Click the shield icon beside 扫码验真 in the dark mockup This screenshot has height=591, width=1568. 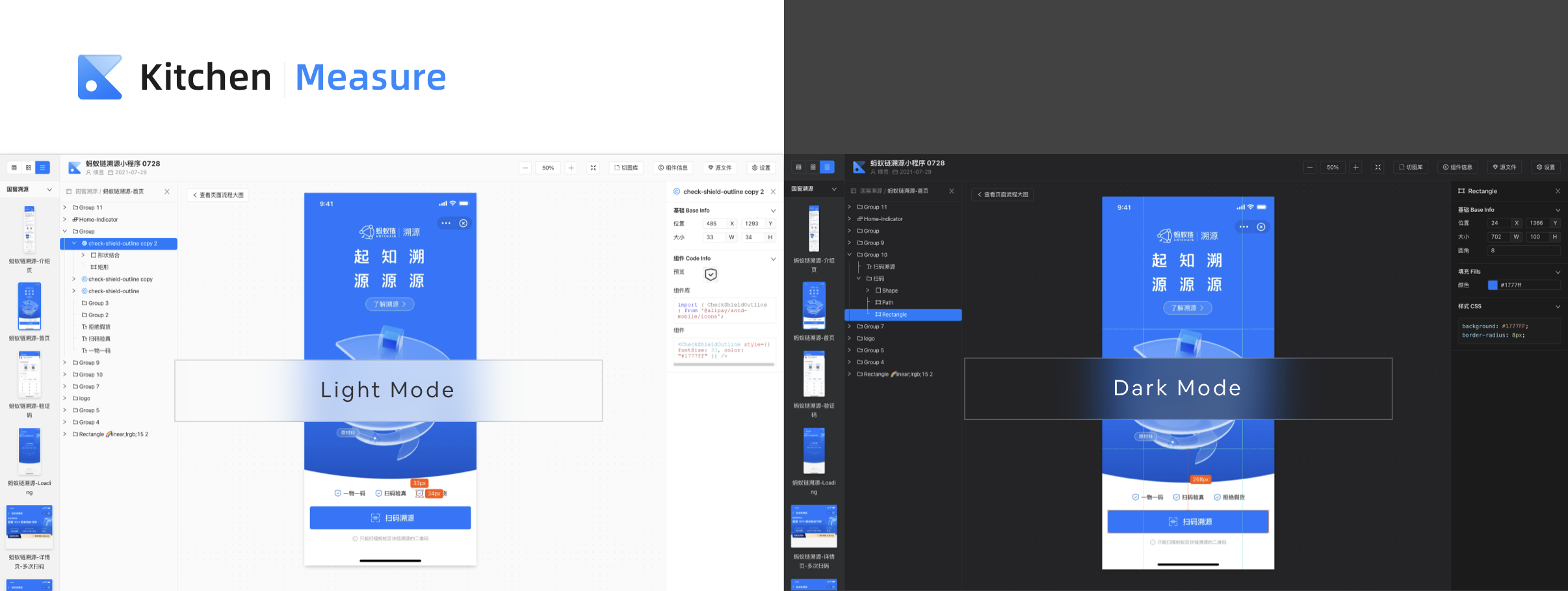click(1177, 497)
